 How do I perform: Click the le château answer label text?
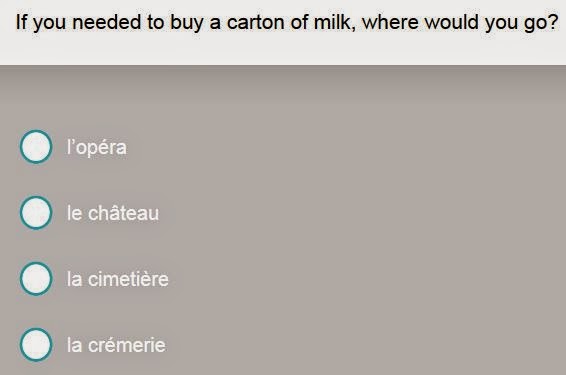[x=113, y=213]
